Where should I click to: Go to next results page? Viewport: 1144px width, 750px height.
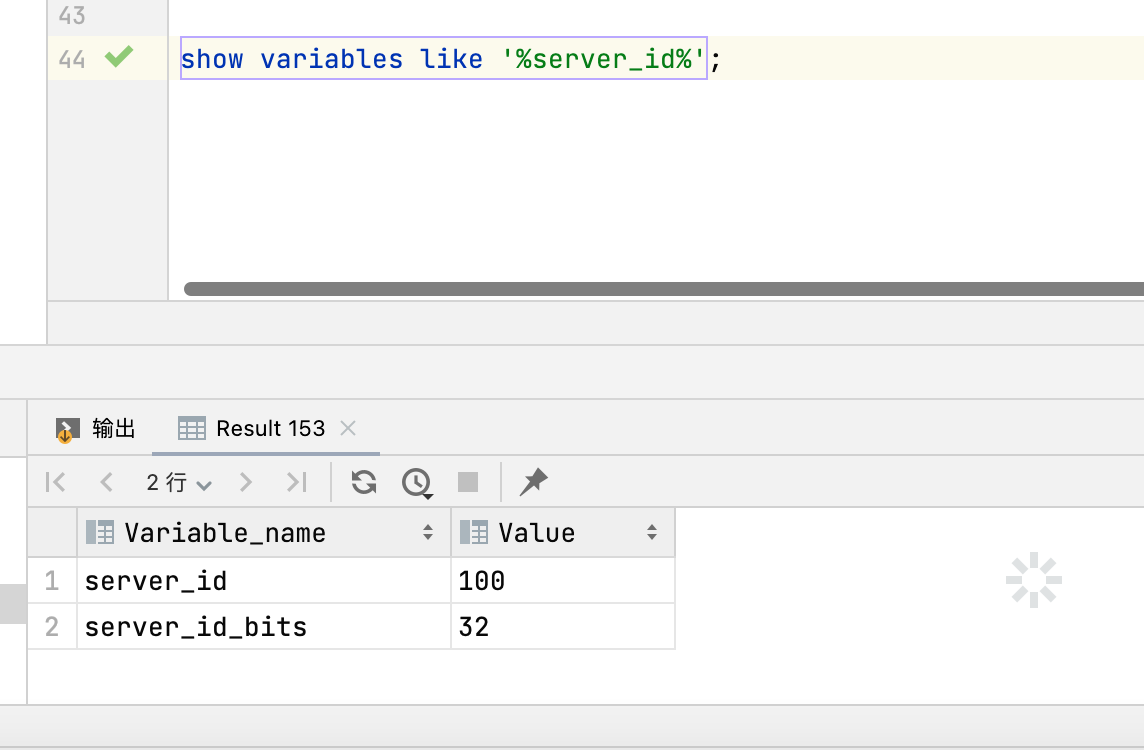[246, 483]
